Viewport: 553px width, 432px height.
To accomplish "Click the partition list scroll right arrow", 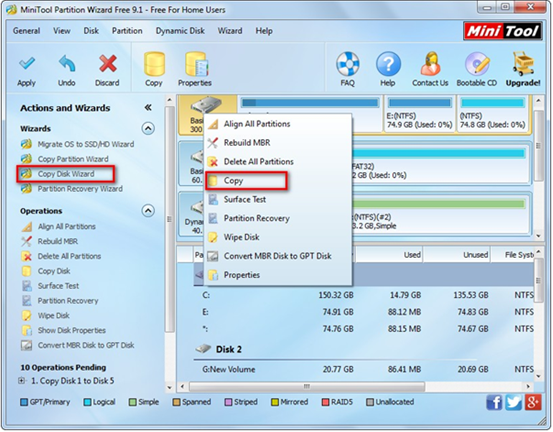I will pyautogui.click(x=528, y=387).
